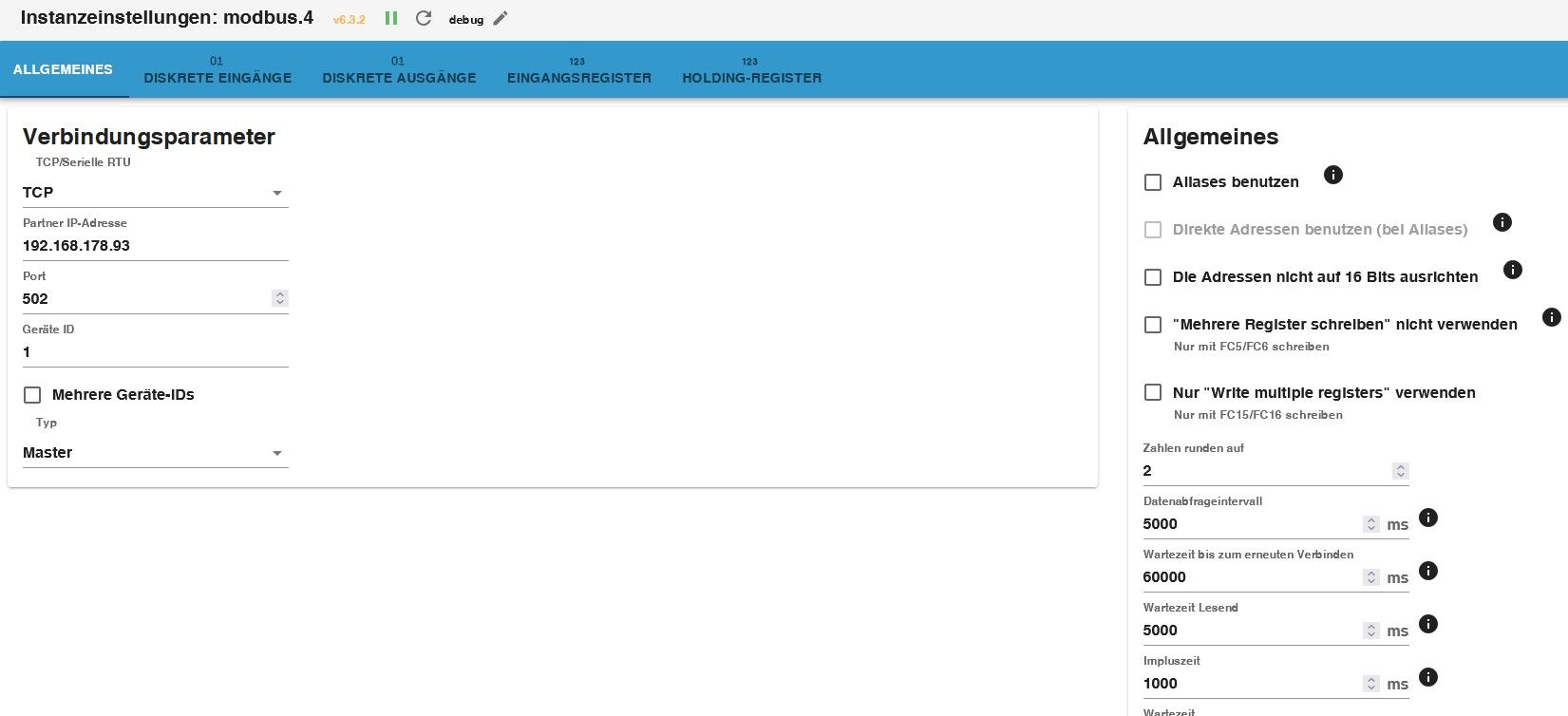Adjust the Datenabfrageintervall stepper arrows
1568x716 pixels.
1370,524
